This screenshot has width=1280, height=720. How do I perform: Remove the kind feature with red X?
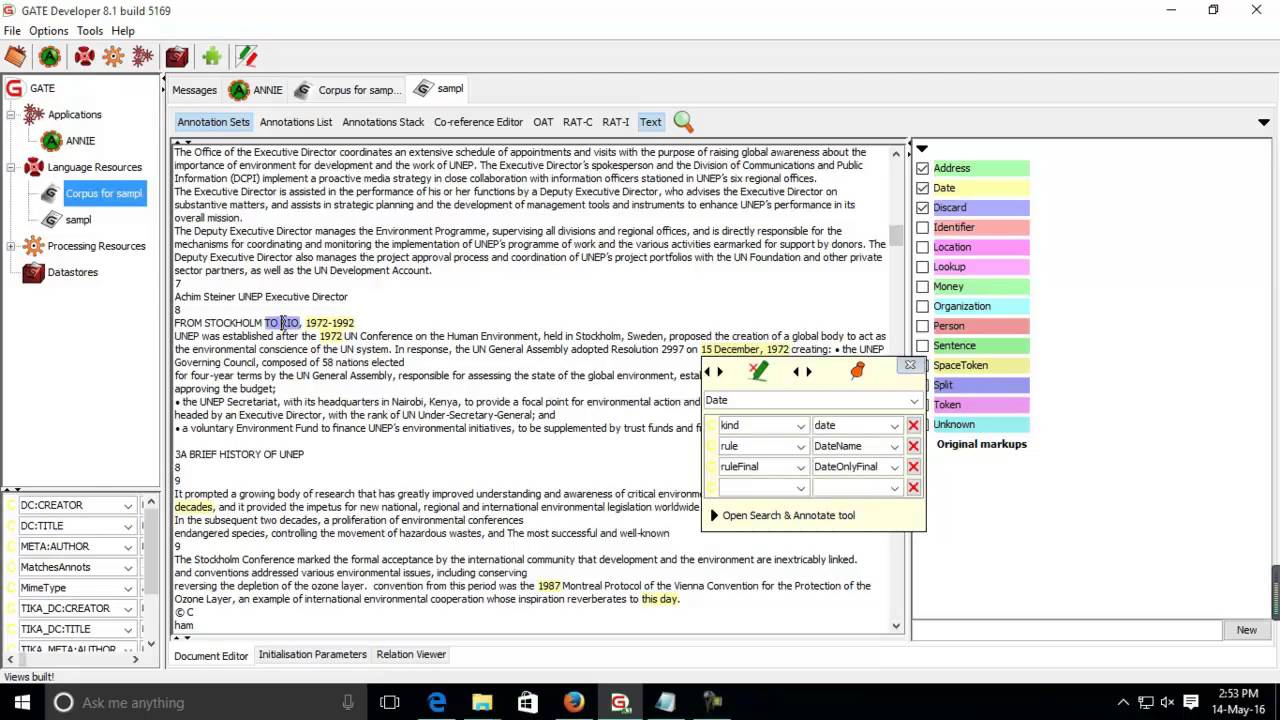coord(913,426)
